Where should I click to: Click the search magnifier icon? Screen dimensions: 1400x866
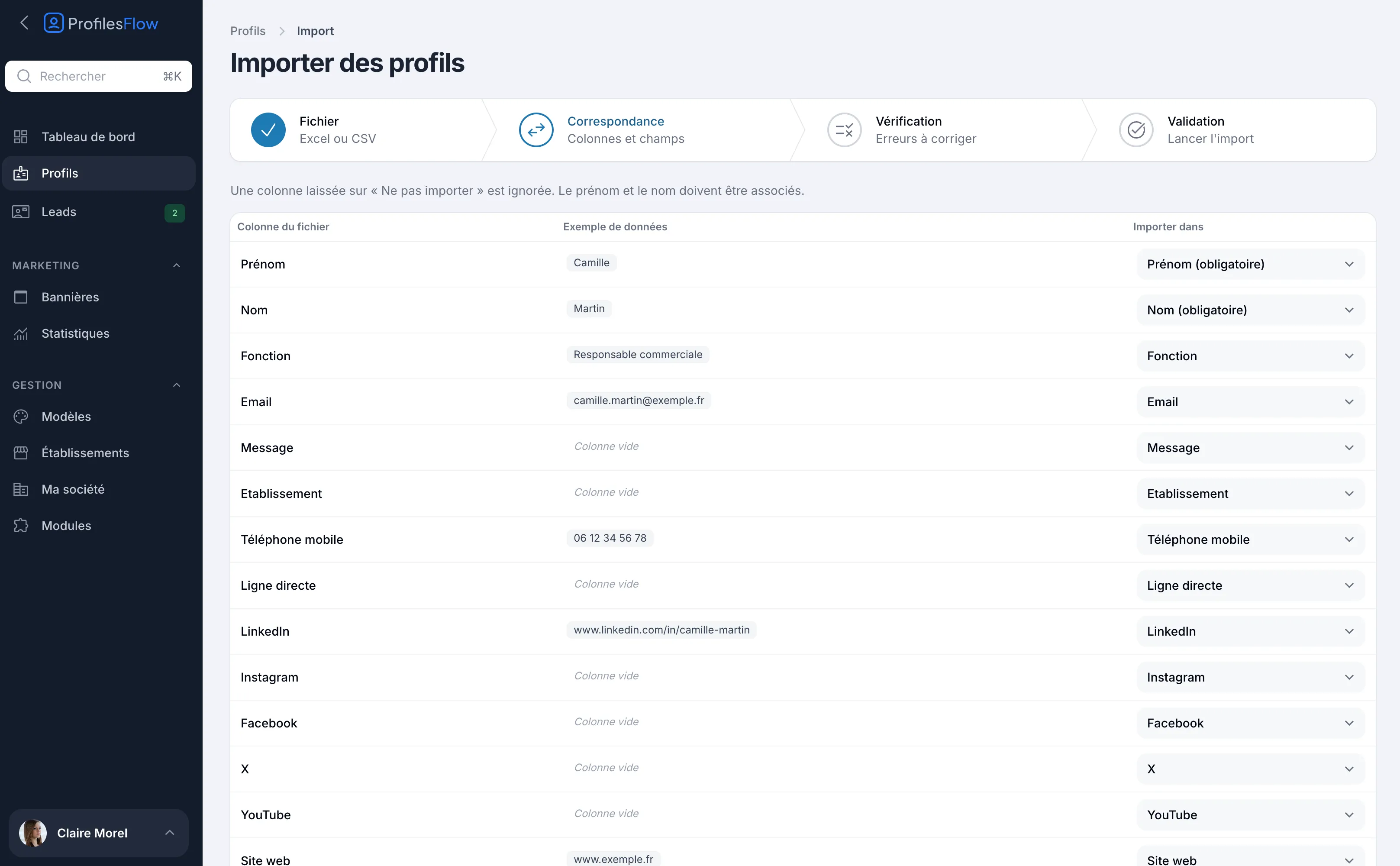[x=24, y=76]
